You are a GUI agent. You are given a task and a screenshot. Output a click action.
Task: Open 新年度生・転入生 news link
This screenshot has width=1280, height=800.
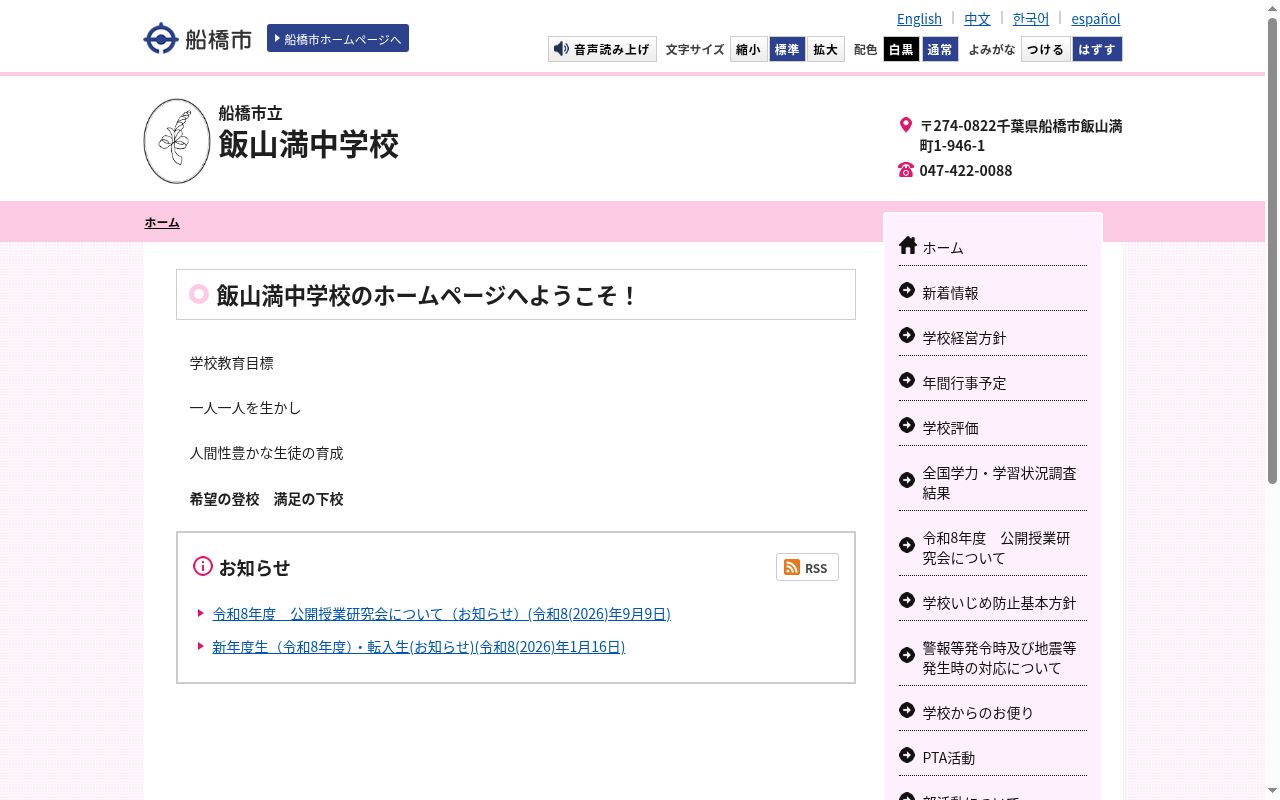click(418, 647)
